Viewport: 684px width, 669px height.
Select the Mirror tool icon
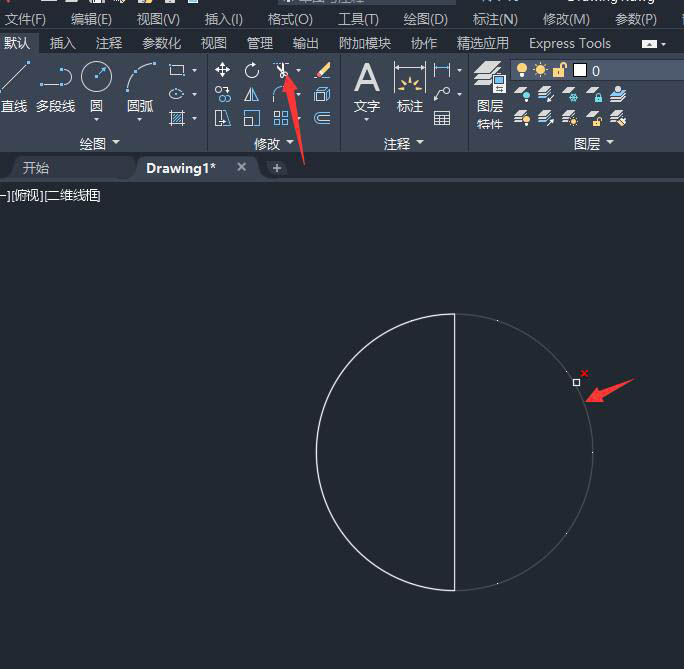tap(252, 94)
